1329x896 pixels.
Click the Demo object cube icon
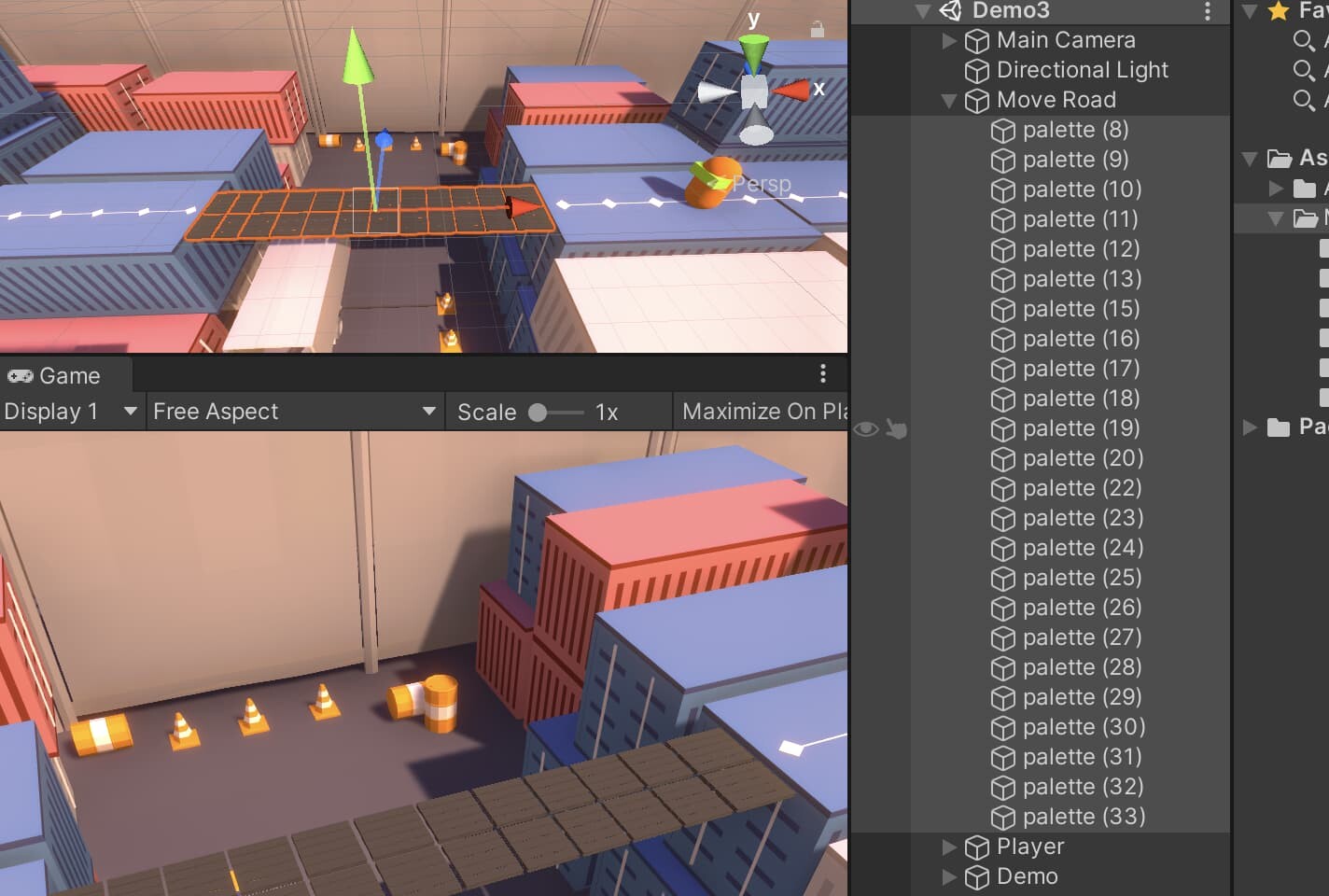pos(976,877)
